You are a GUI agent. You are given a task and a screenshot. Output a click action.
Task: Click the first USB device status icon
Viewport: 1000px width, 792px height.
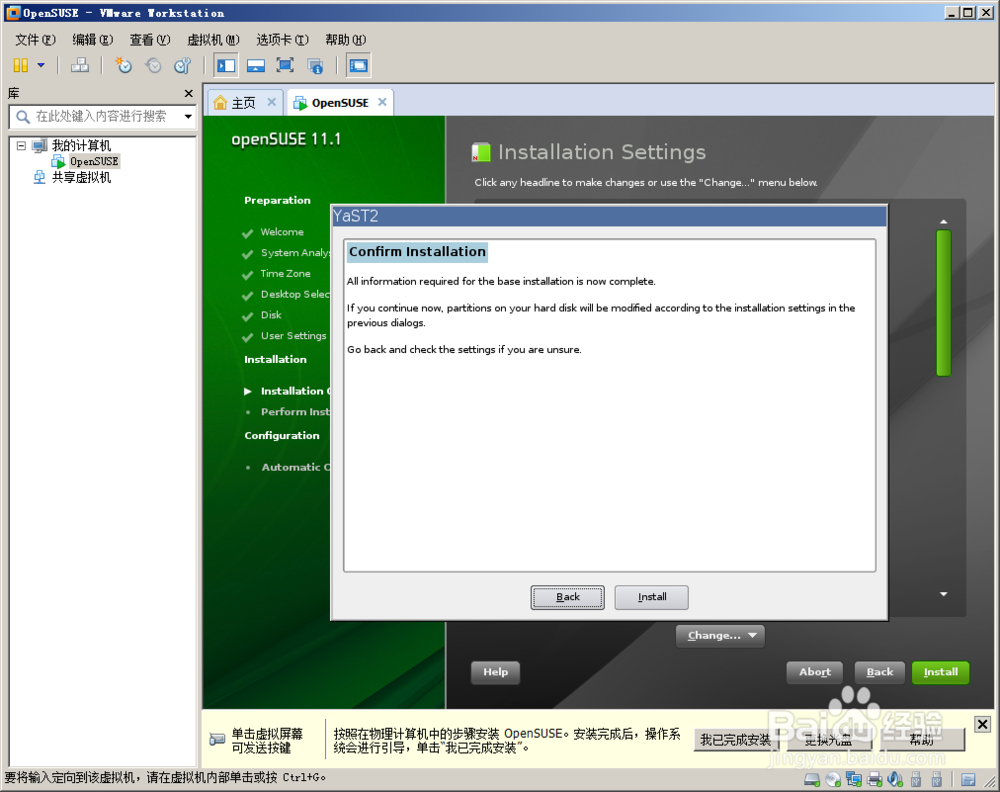tap(916, 779)
